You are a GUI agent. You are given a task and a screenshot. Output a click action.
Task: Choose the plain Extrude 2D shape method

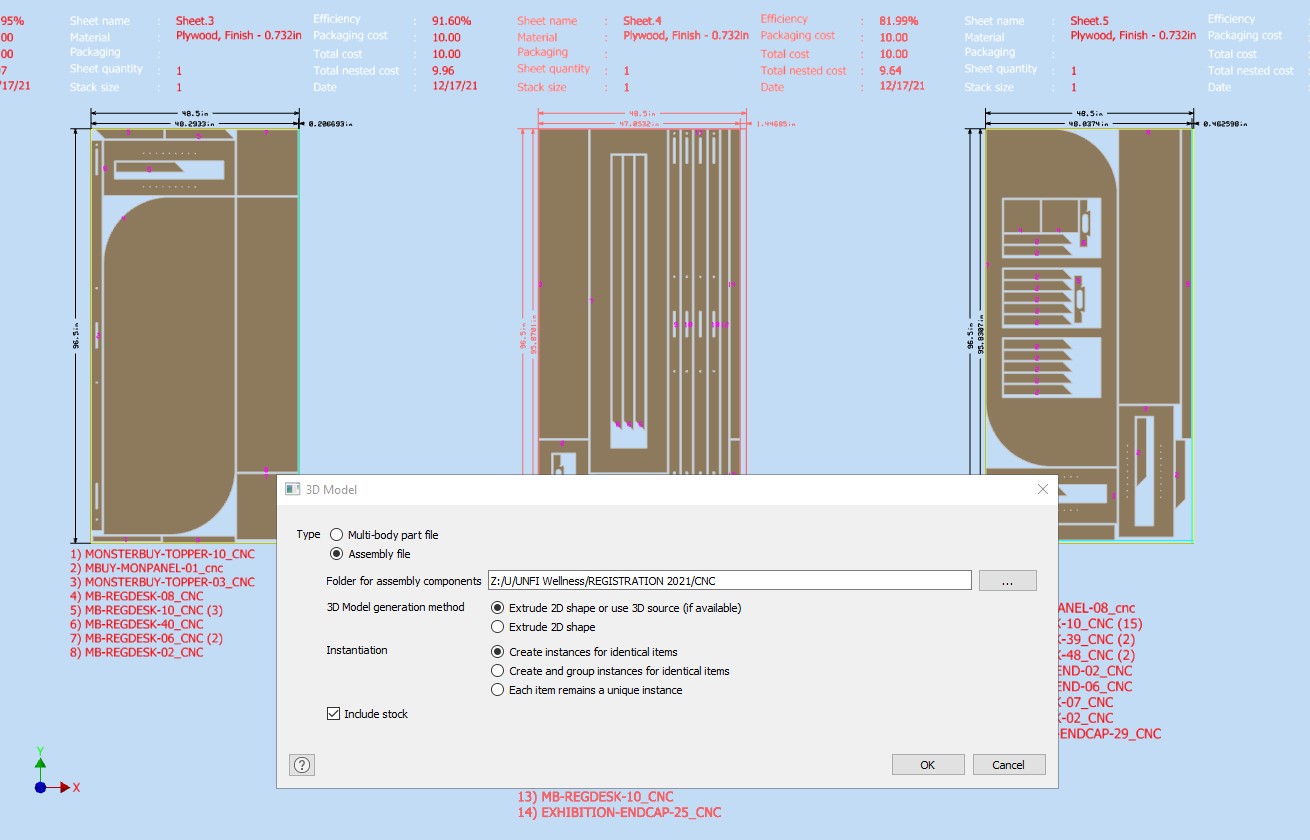point(498,627)
